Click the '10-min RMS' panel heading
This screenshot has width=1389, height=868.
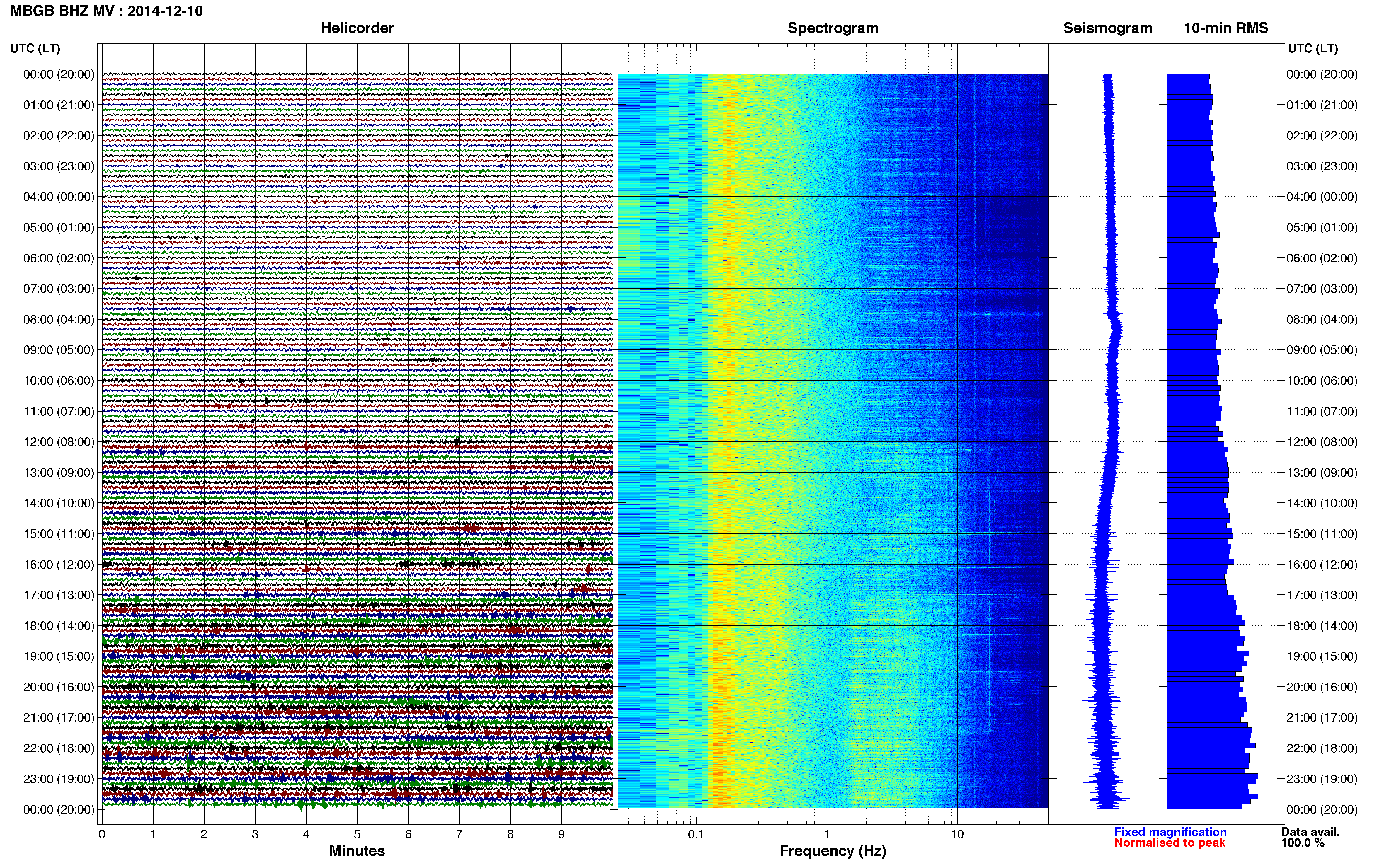[1226, 28]
